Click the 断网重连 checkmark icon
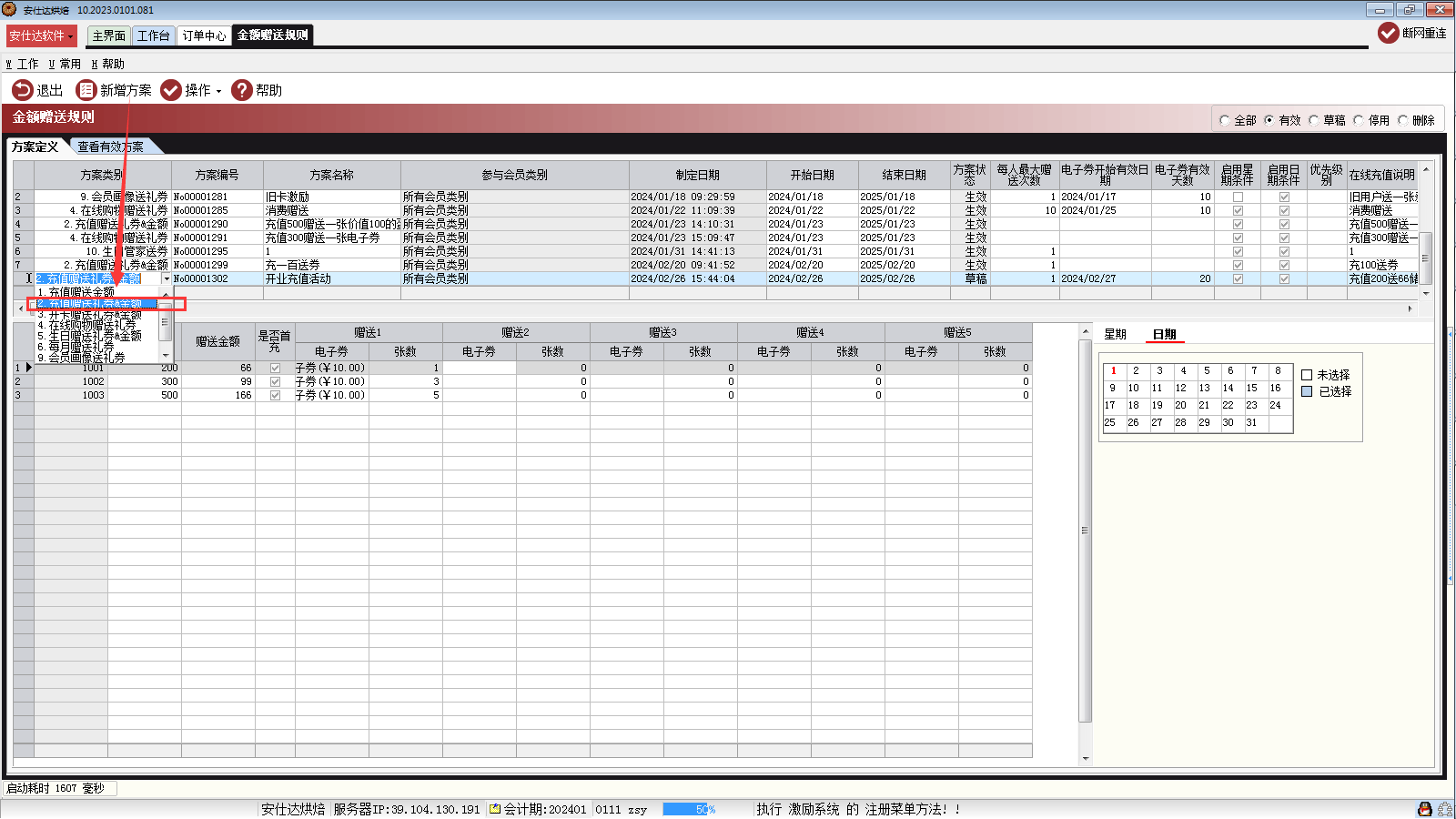 1389,33
